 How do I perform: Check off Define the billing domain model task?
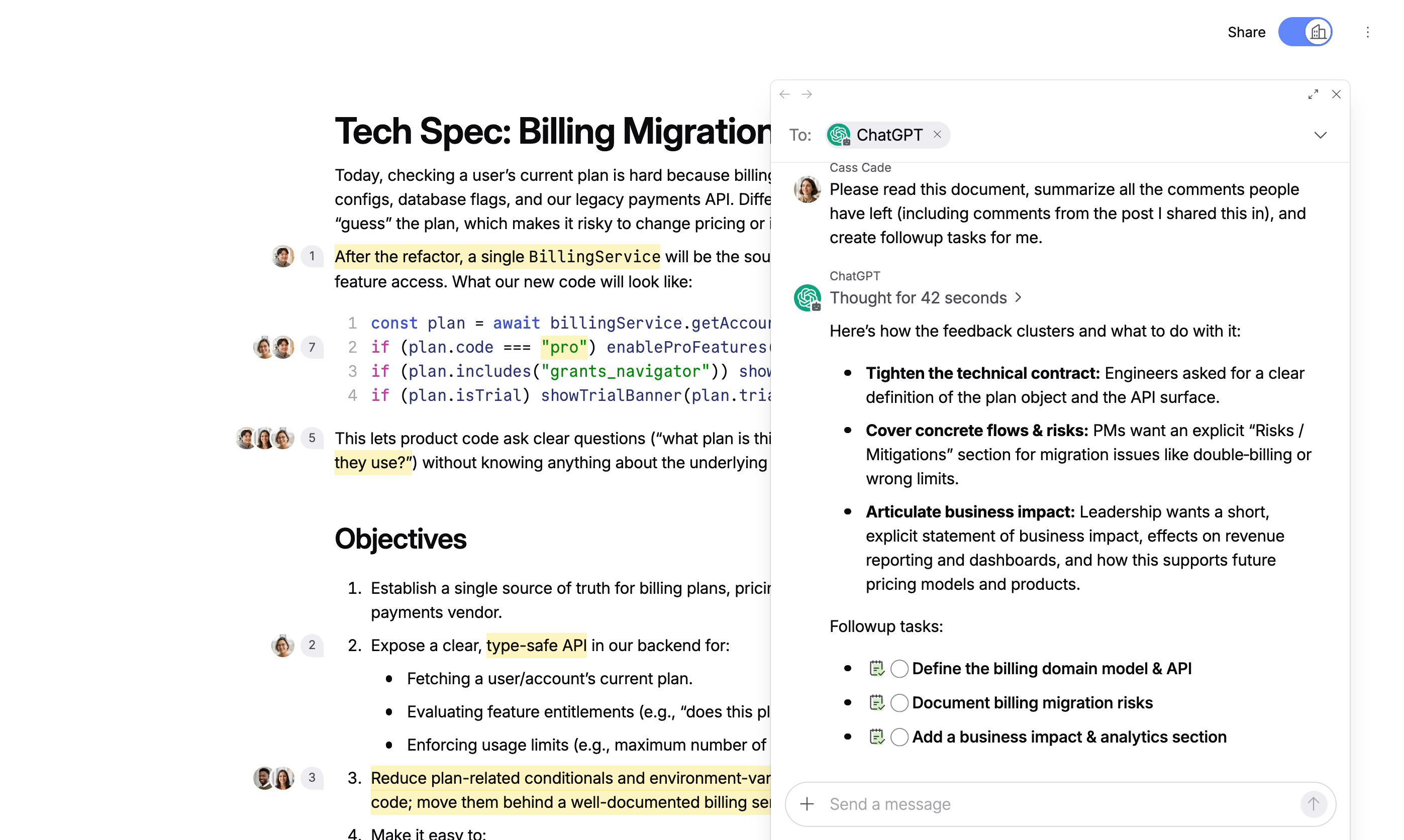pos(899,669)
